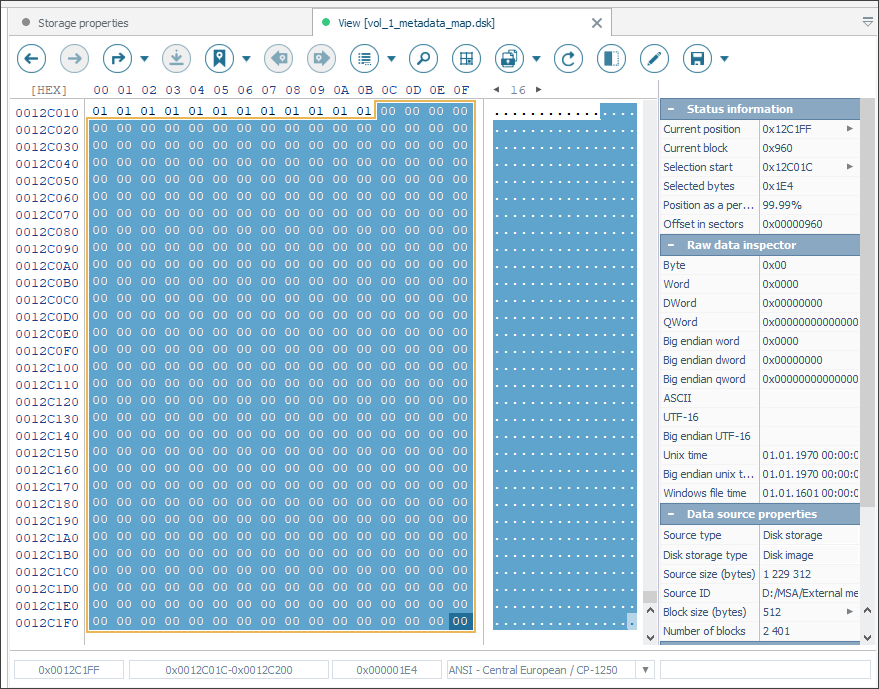Click the Big endian word value 0x0000
This screenshot has width=879, height=689.
point(780,341)
